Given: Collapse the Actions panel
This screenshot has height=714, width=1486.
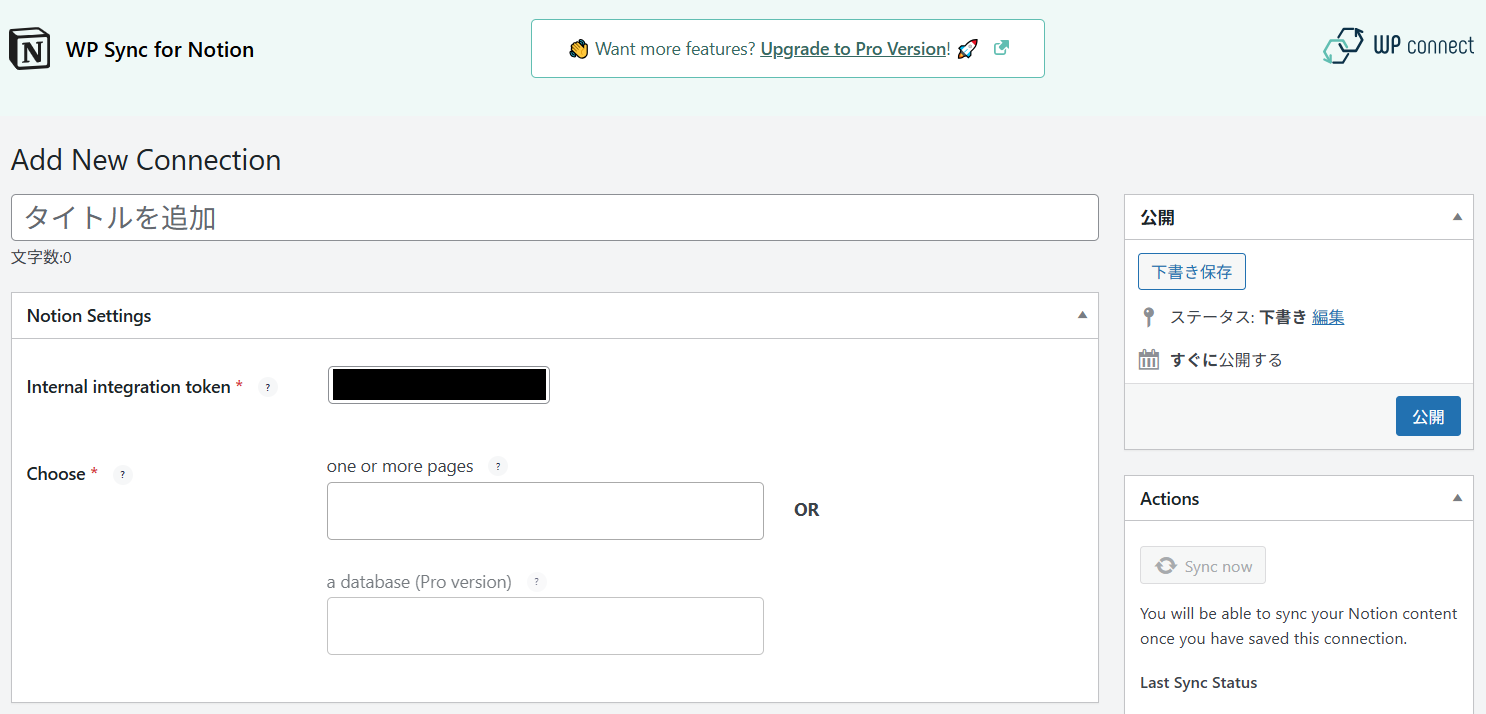Looking at the screenshot, I should tap(1457, 498).
